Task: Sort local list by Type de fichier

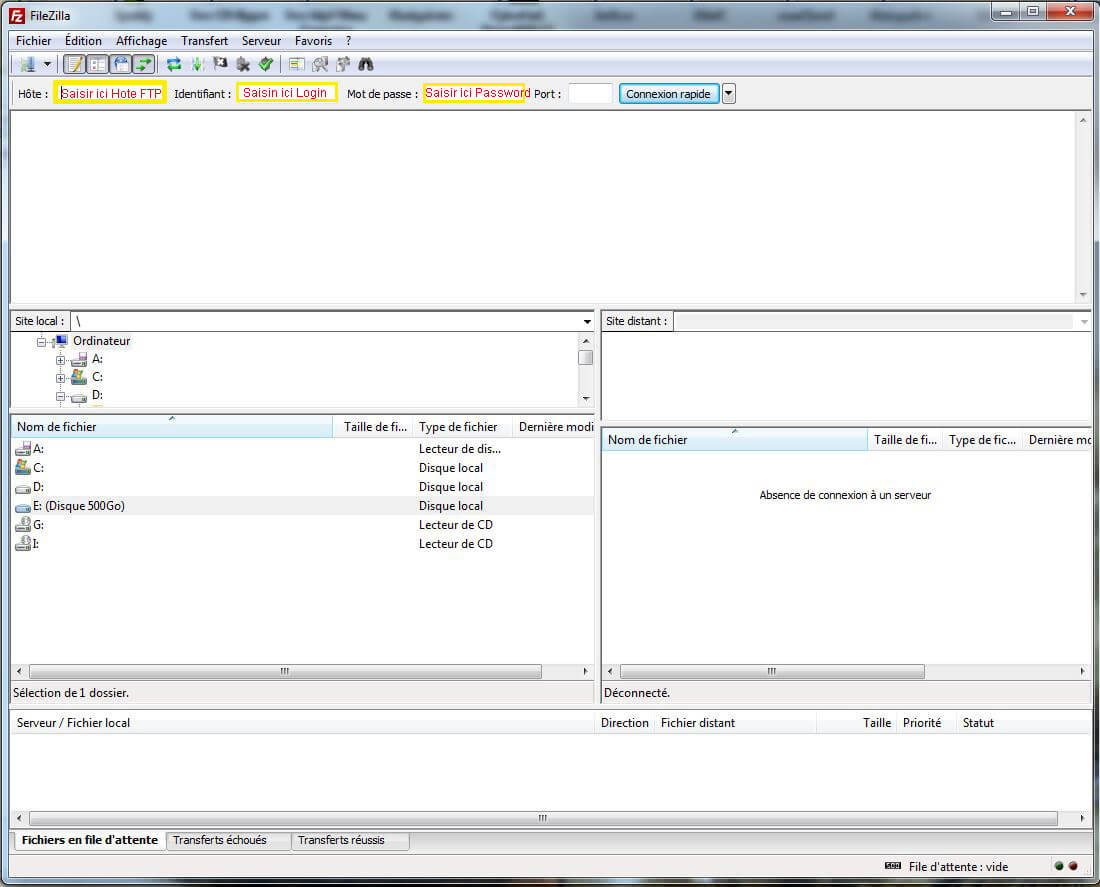Action: [x=463, y=427]
